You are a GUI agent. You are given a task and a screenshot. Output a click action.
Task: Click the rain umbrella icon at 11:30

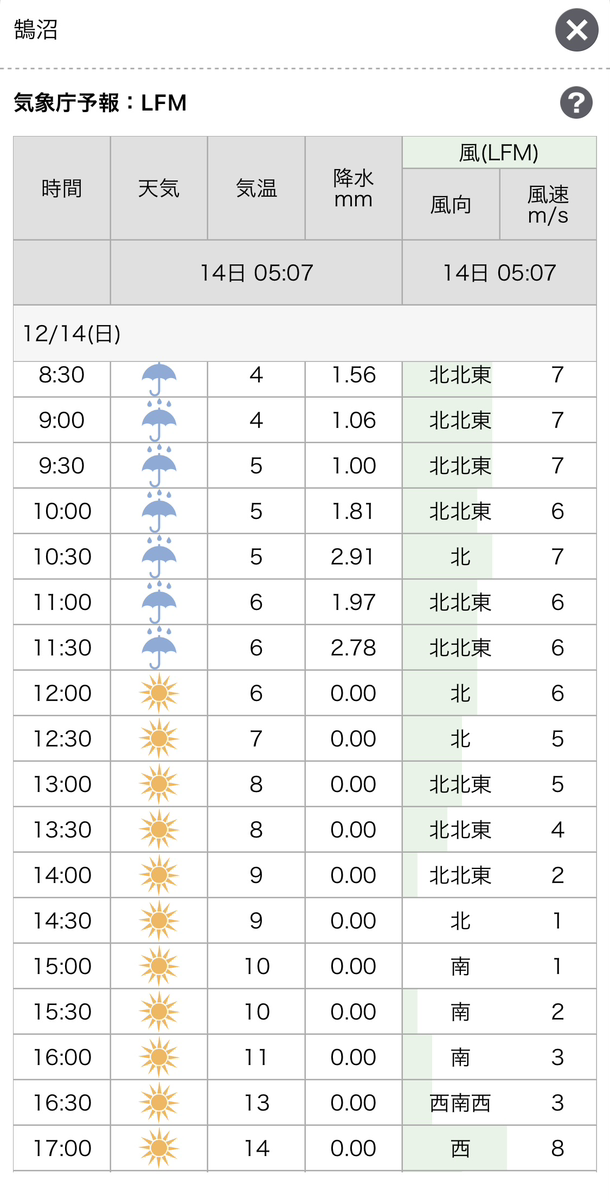[x=159, y=647]
